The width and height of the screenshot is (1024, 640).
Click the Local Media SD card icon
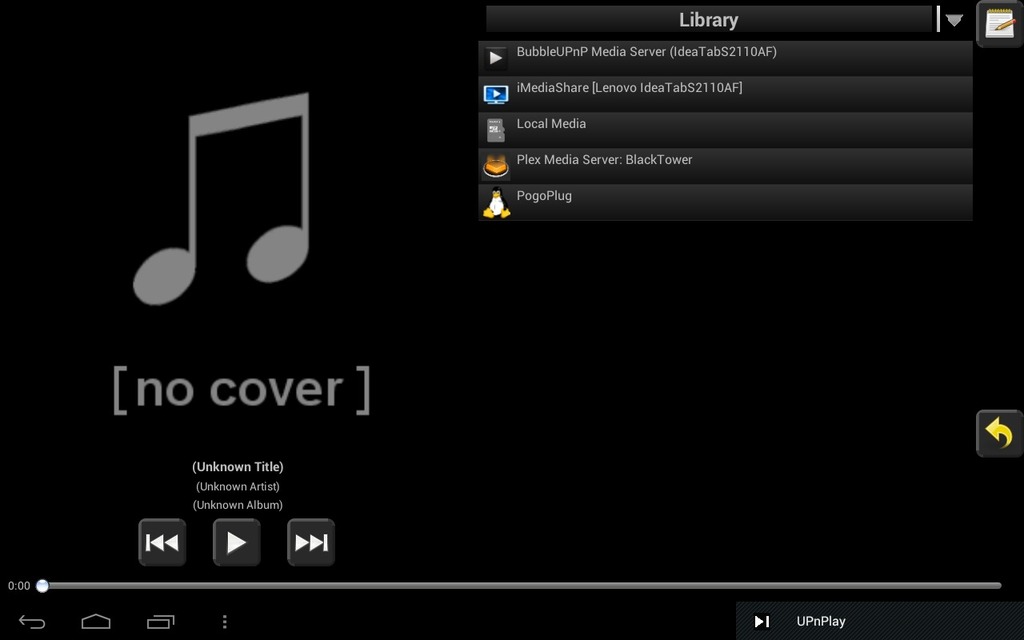496,130
